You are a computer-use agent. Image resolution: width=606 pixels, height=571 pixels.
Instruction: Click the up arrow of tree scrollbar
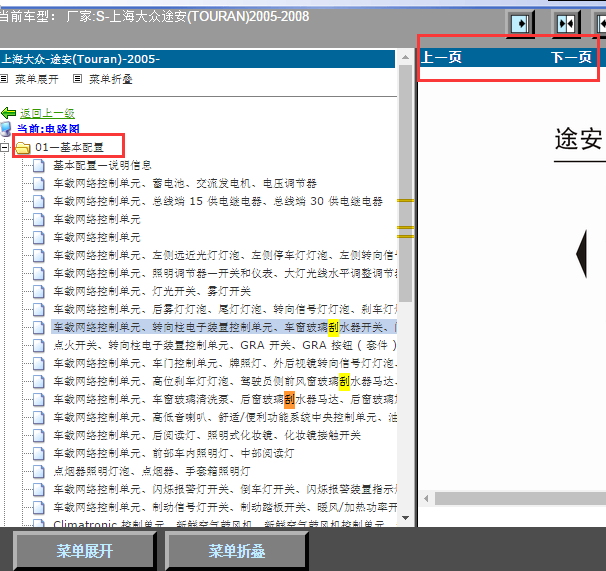[x=405, y=58]
